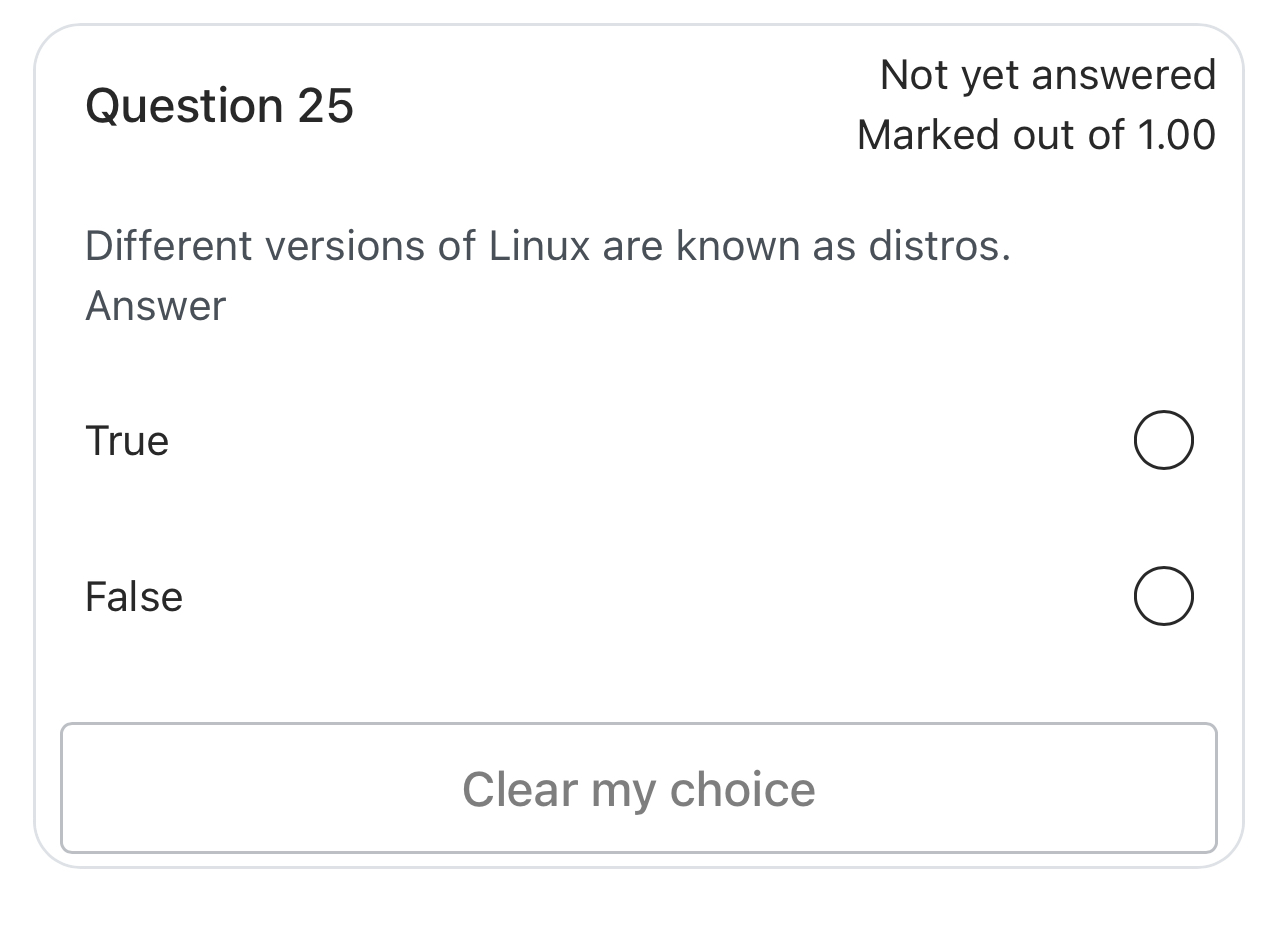Click the Answer label below the question

pos(155,305)
